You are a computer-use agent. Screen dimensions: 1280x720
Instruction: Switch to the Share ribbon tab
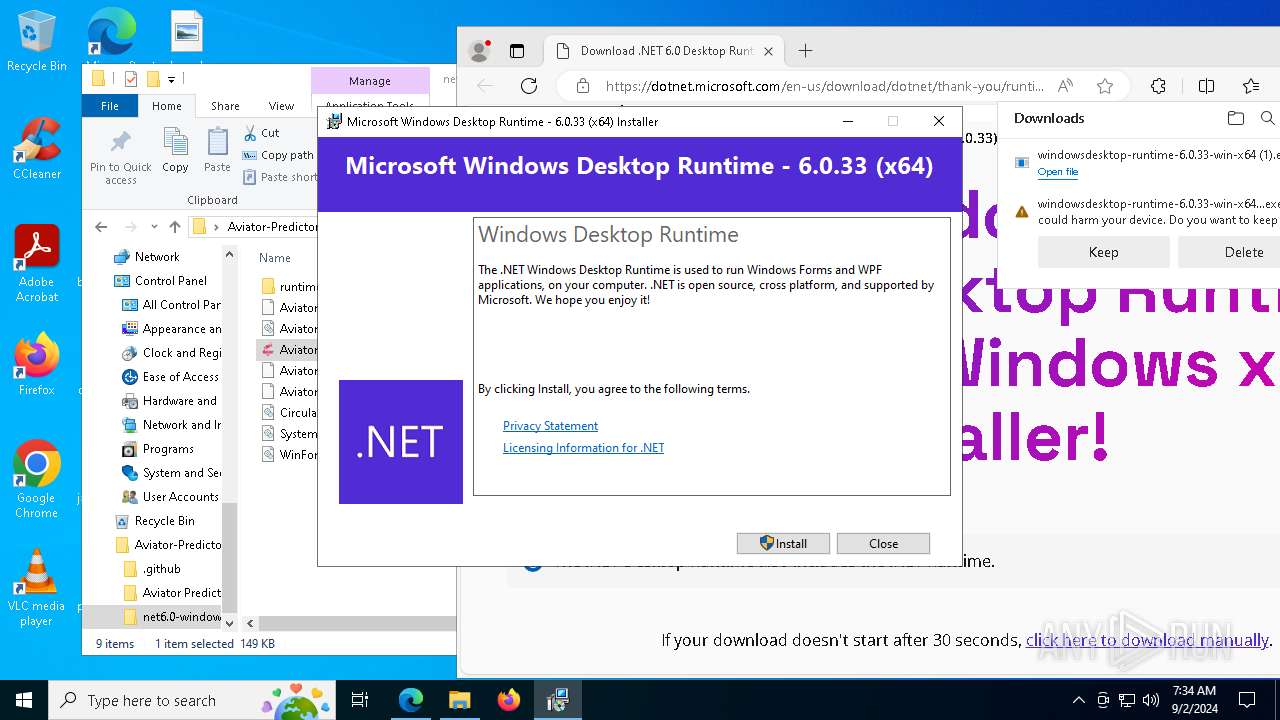pyautogui.click(x=225, y=106)
